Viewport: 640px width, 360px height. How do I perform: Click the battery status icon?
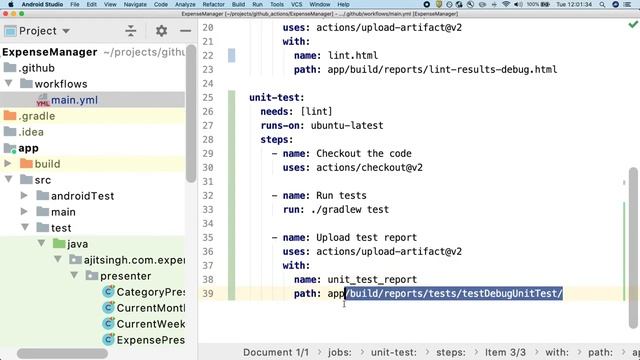(x=544, y=4)
